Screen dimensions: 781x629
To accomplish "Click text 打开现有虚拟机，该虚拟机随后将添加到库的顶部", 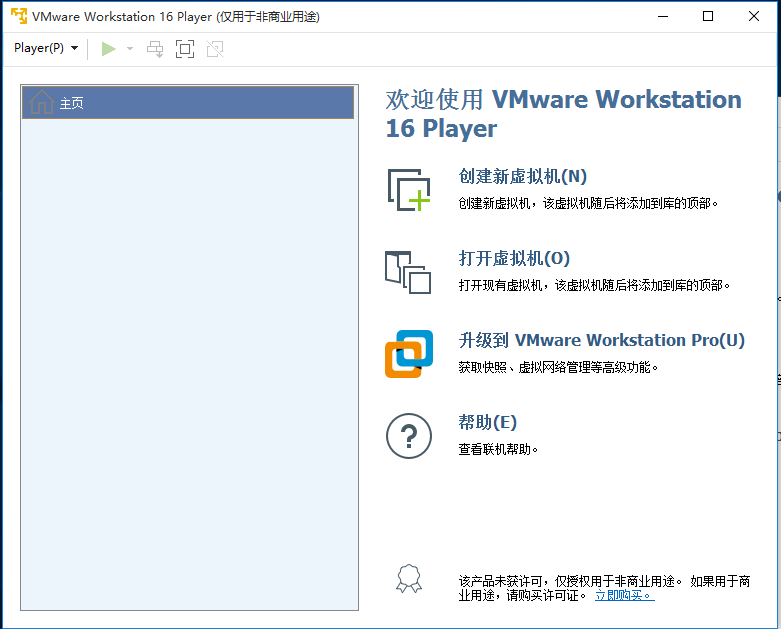I will (x=594, y=285).
